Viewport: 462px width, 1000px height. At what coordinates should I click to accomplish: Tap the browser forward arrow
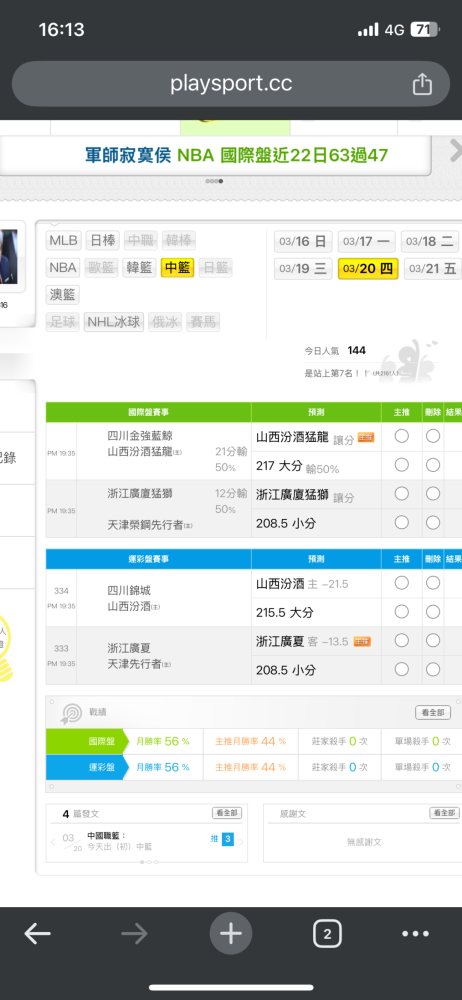pos(134,934)
